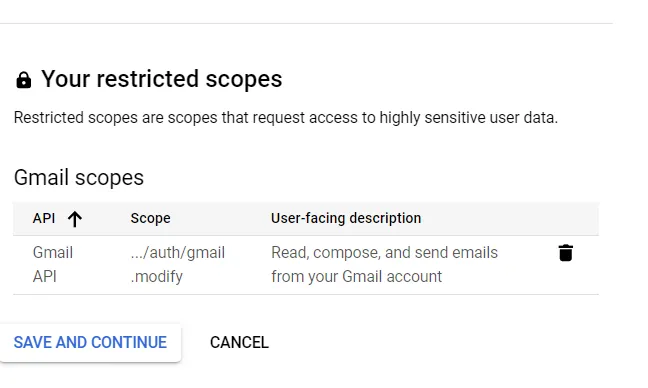Screen dimensions: 648x388
Task: Click the restricted scopes explanation sentence
Action: coord(286,118)
